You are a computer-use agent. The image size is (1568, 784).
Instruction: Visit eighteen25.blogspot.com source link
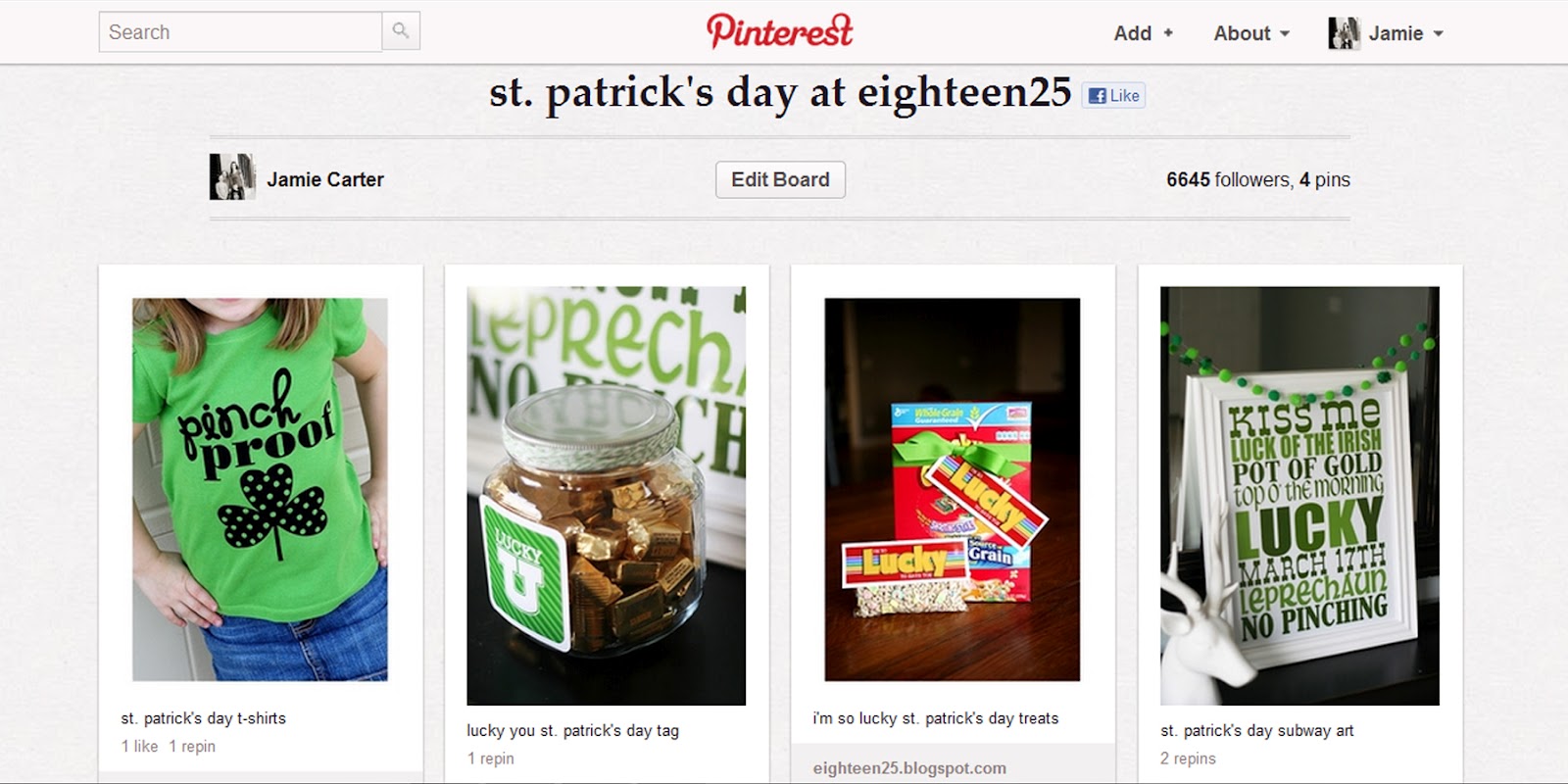[x=909, y=768]
